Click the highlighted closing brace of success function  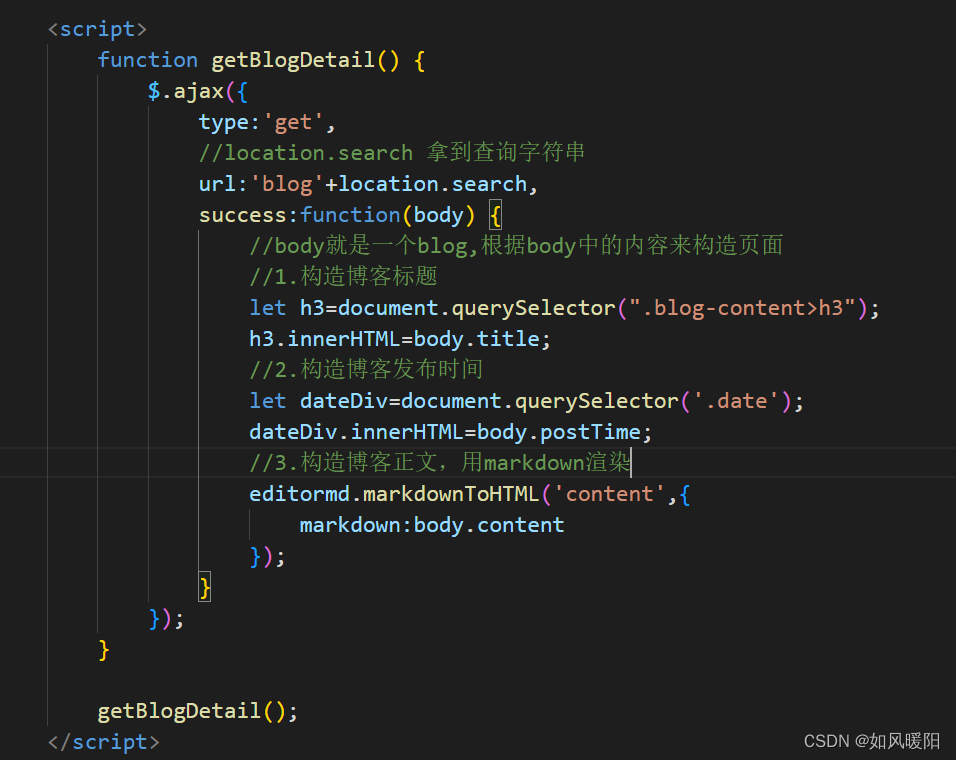(x=205, y=588)
